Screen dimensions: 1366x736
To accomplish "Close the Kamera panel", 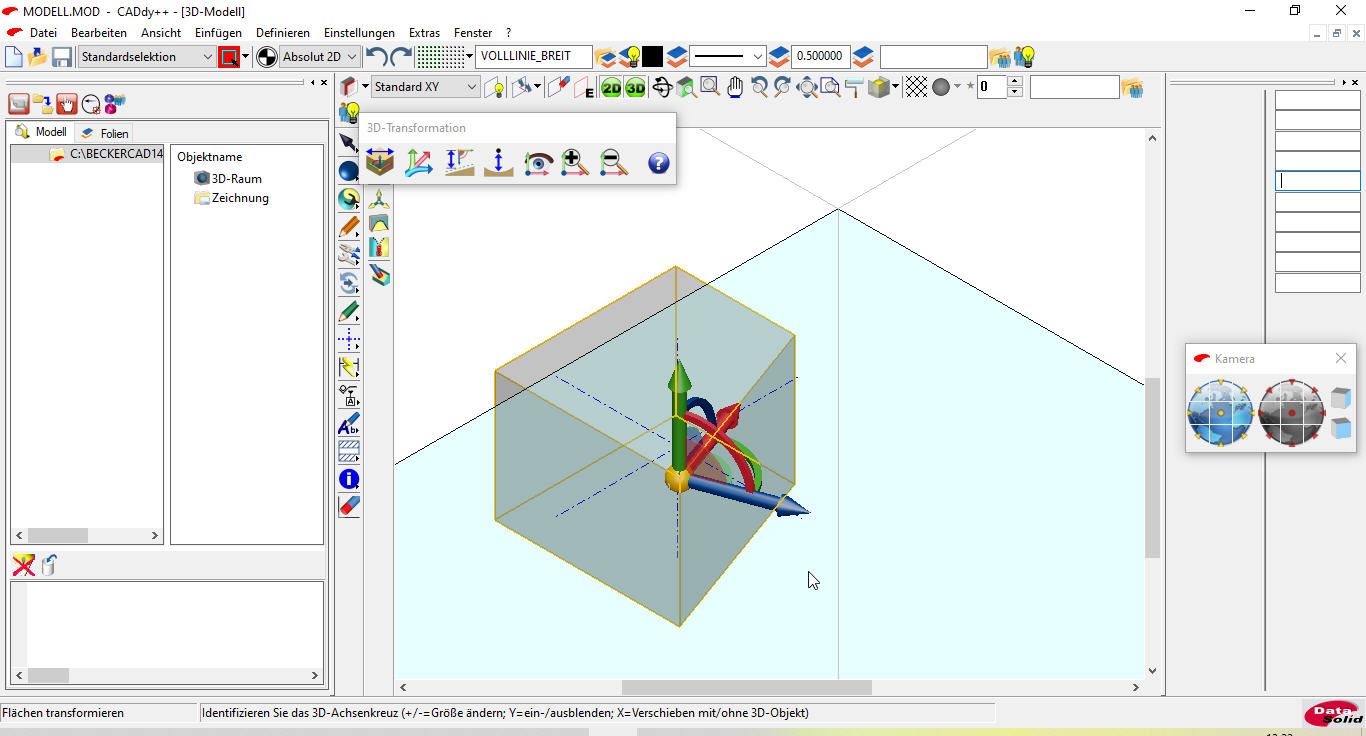I will [1341, 358].
